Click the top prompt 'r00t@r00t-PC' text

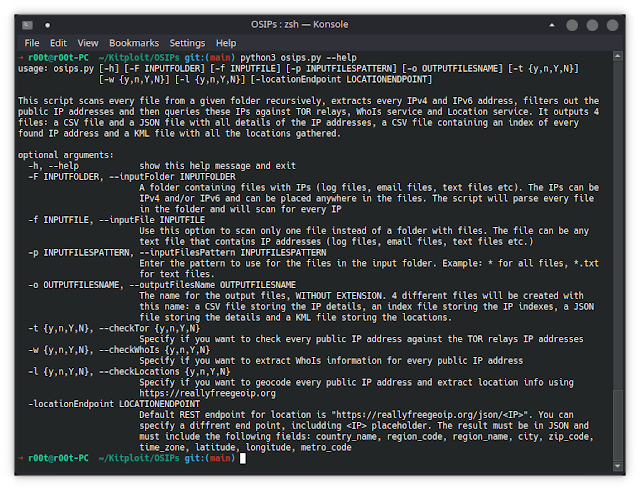click(58, 58)
